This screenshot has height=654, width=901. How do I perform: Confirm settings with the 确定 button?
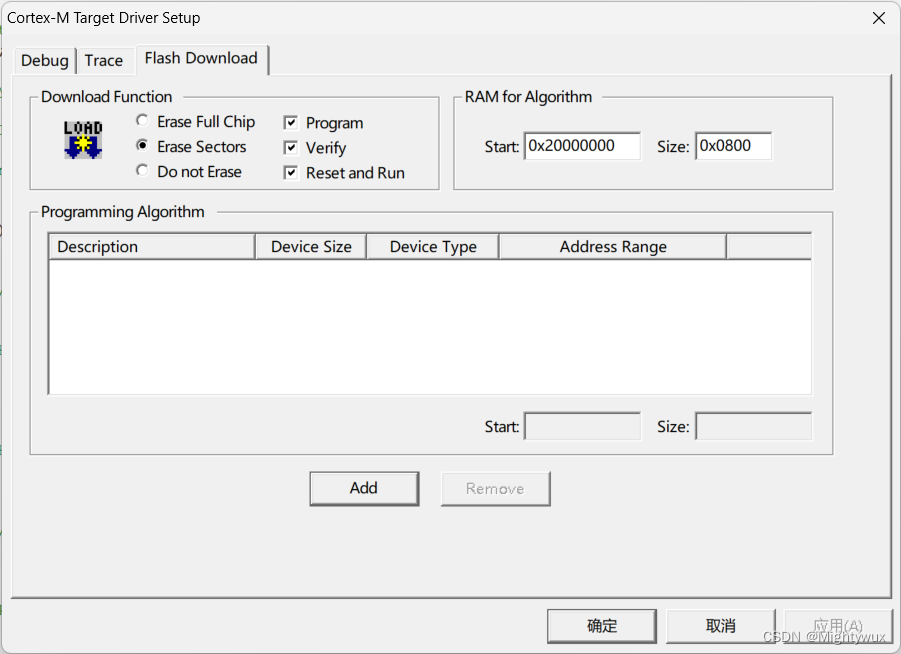601,625
